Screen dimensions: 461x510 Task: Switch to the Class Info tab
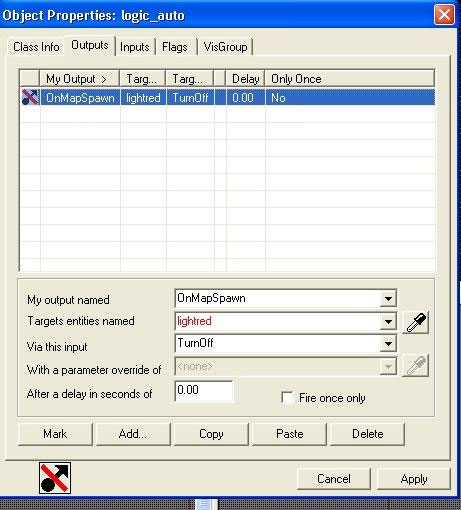[36, 47]
